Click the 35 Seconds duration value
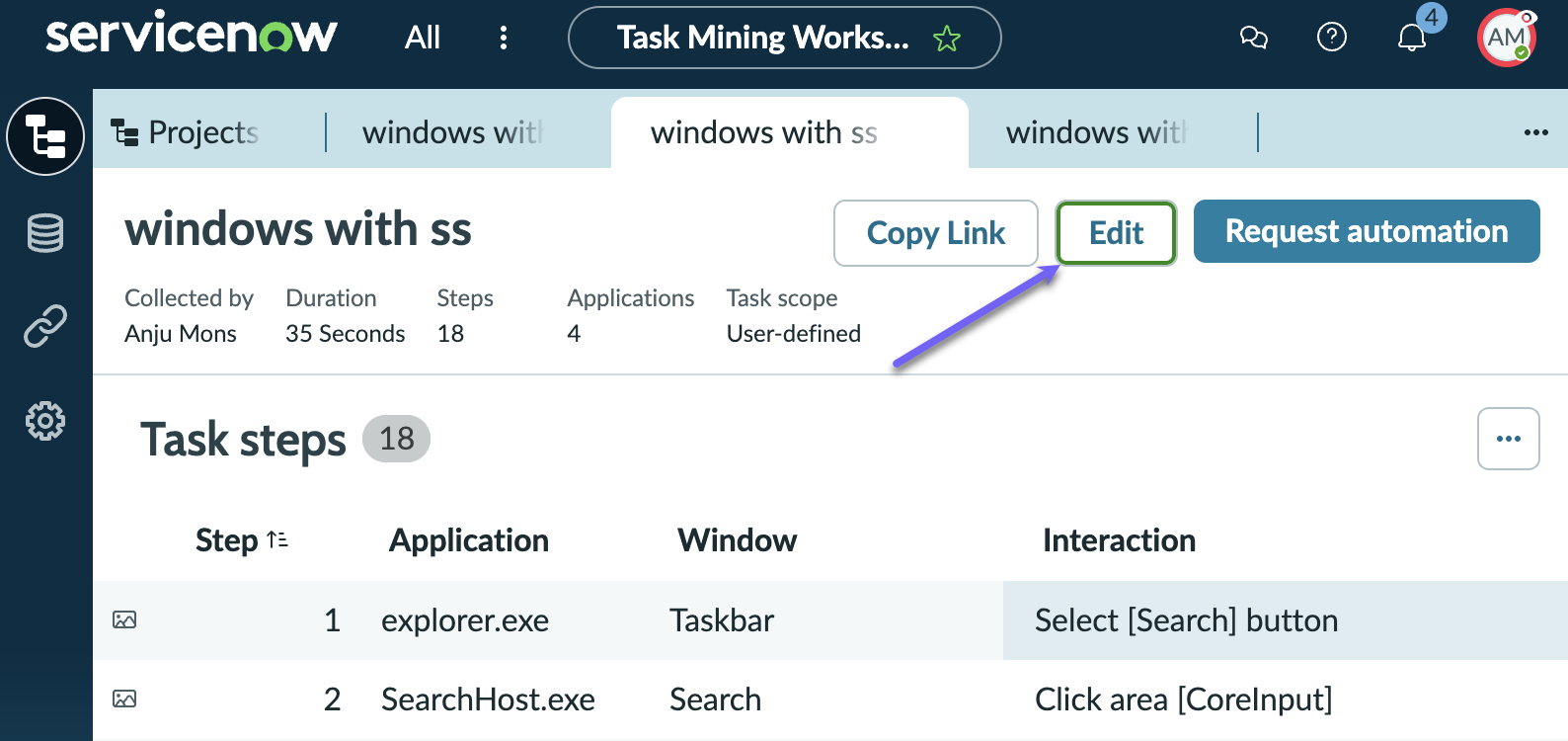The width and height of the screenshot is (1568, 741). click(346, 334)
